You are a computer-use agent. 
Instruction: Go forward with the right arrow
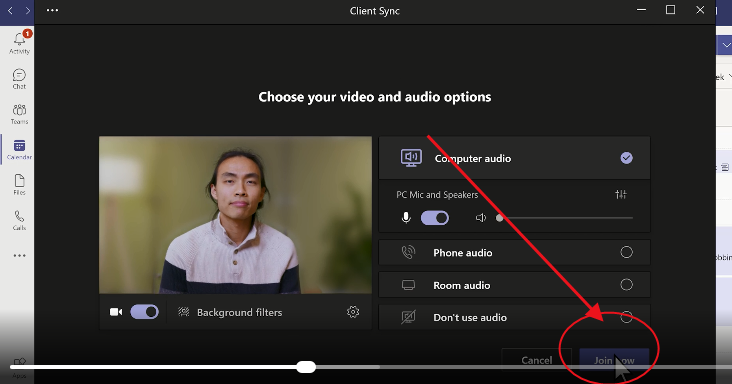pyautogui.click(x=28, y=10)
